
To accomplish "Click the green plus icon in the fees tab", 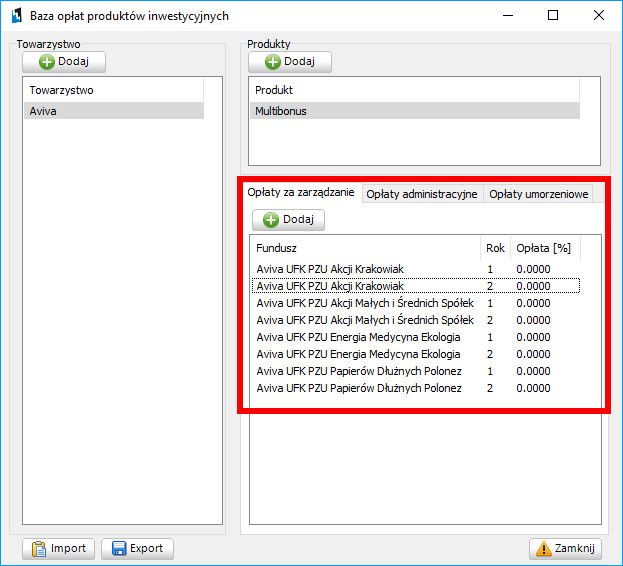I will (271, 219).
